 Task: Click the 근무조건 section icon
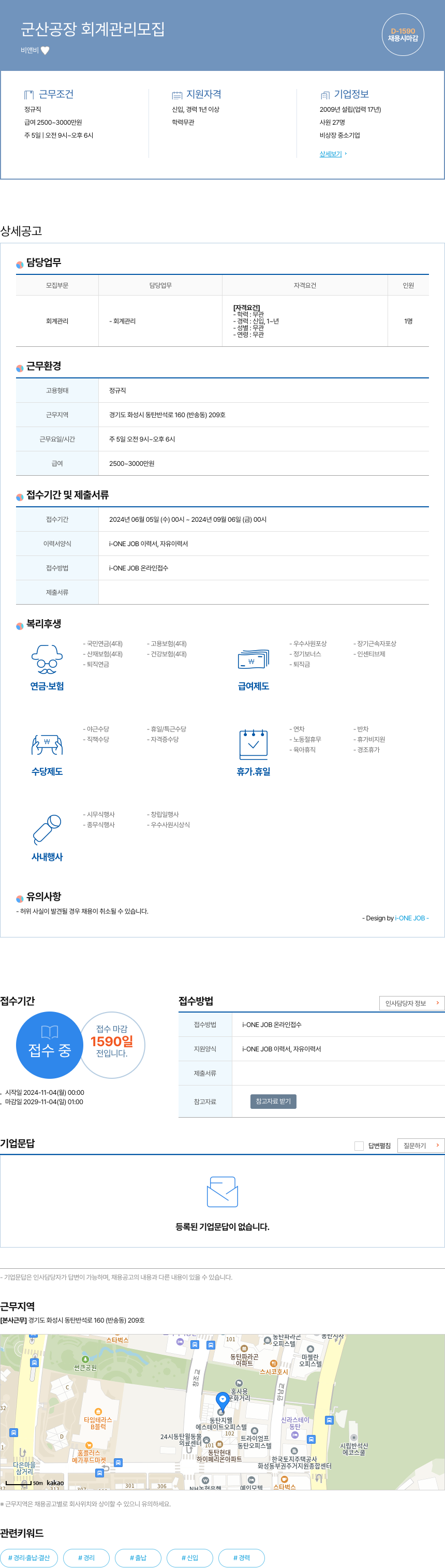28,94
